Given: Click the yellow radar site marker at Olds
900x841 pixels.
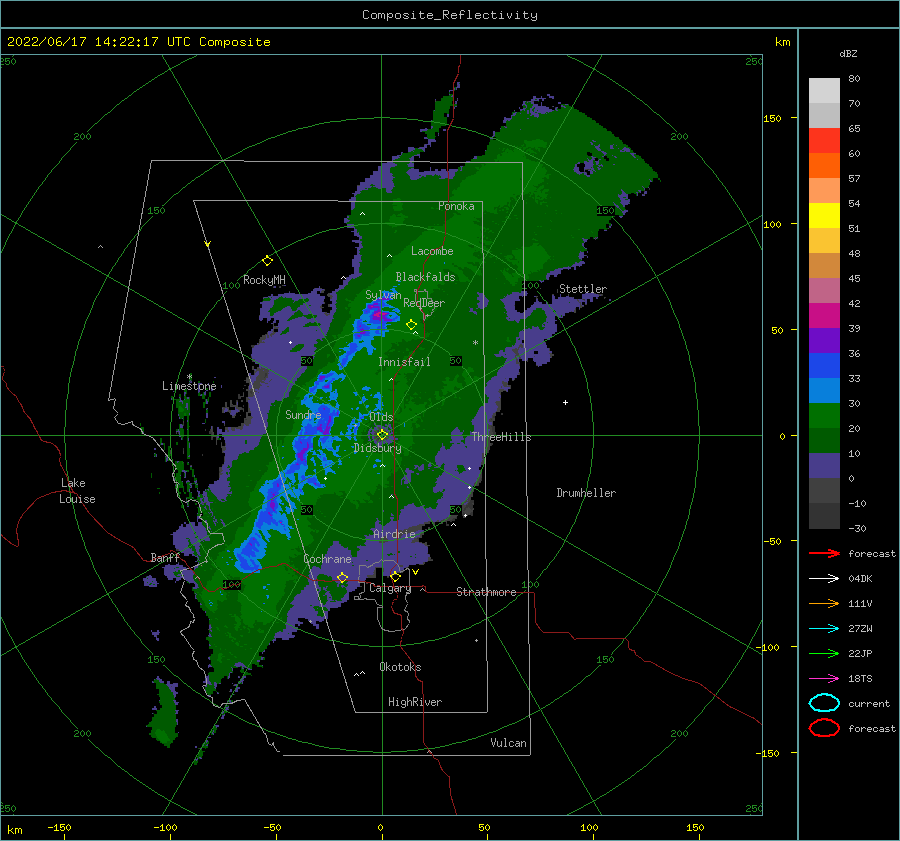Looking at the screenshot, I should pos(382,435).
